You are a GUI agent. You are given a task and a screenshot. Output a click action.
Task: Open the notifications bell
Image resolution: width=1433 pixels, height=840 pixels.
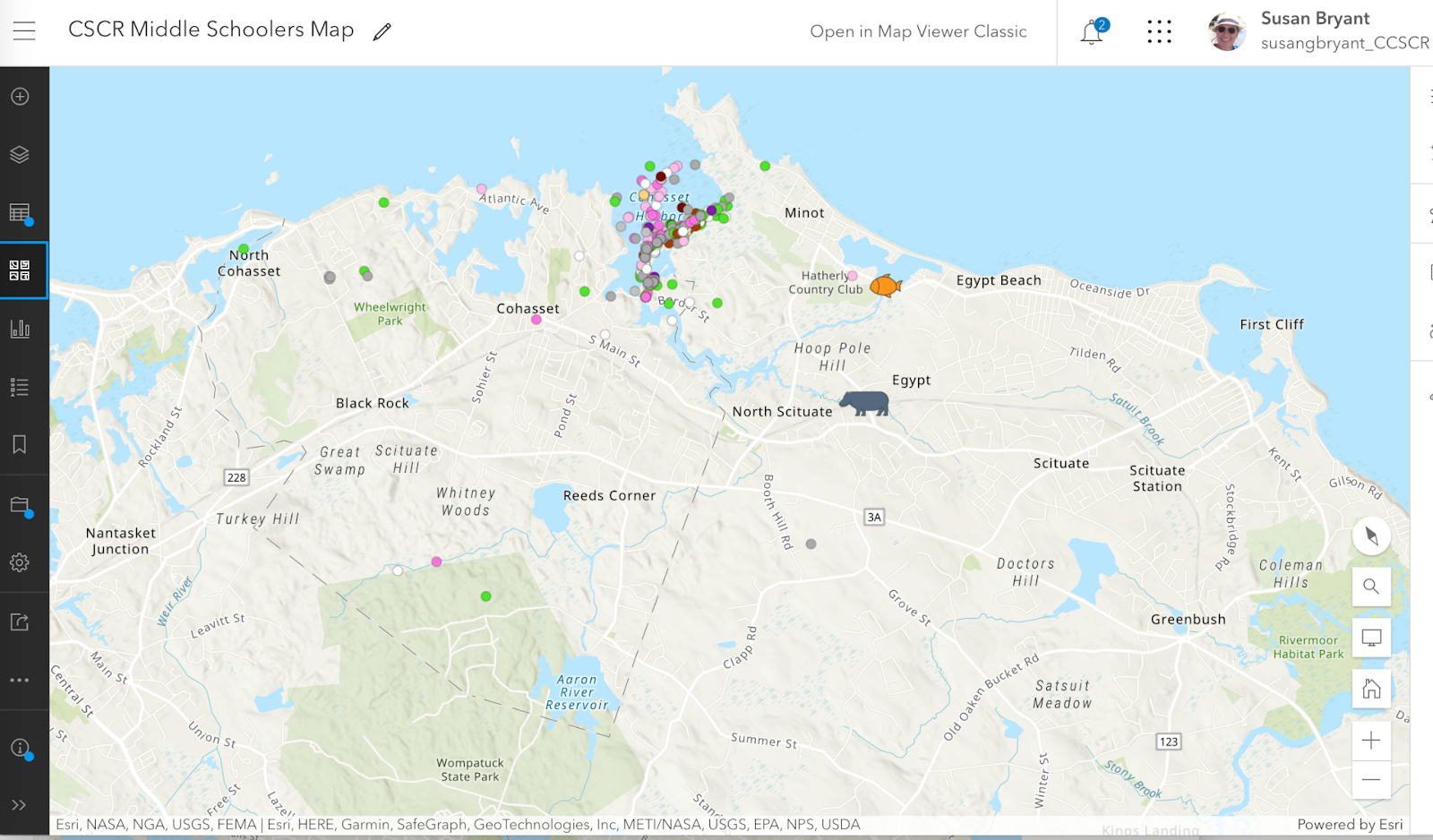(1092, 32)
